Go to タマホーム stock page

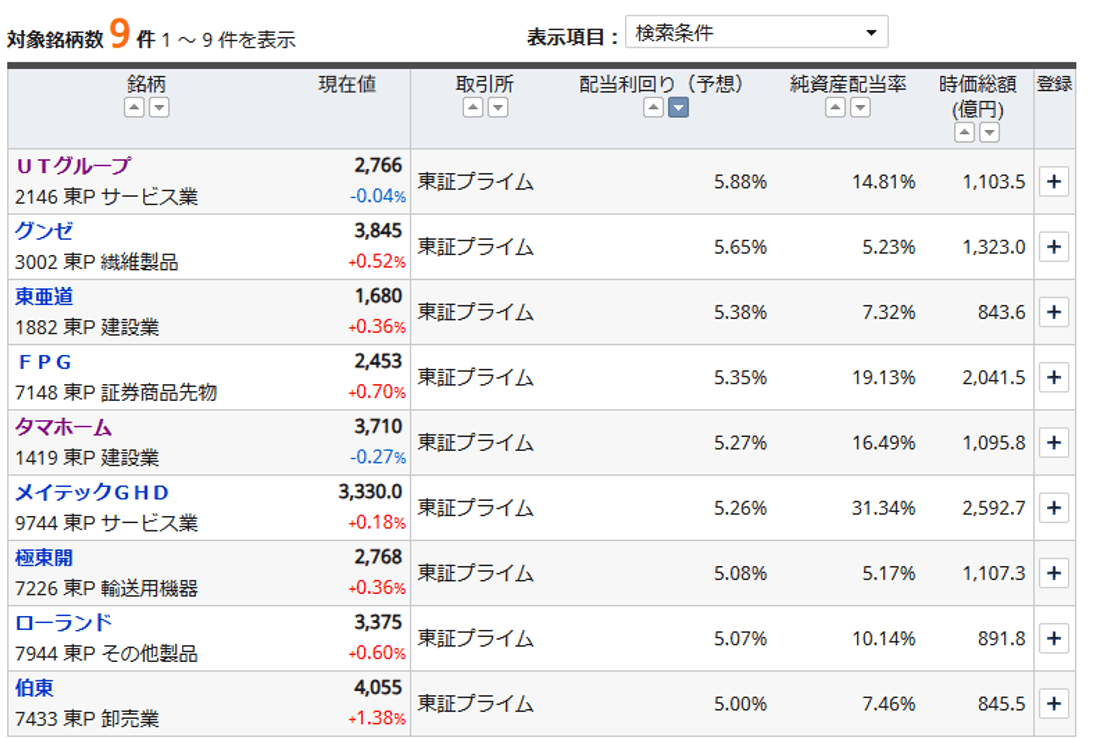pos(63,427)
